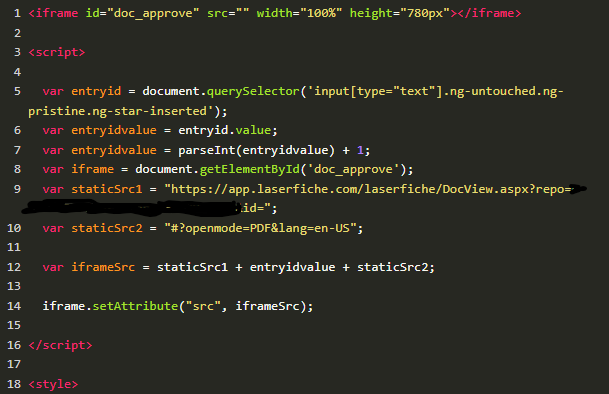Click the iframeSrc variable declaration on line 12
The image size is (609, 394).
103,267
